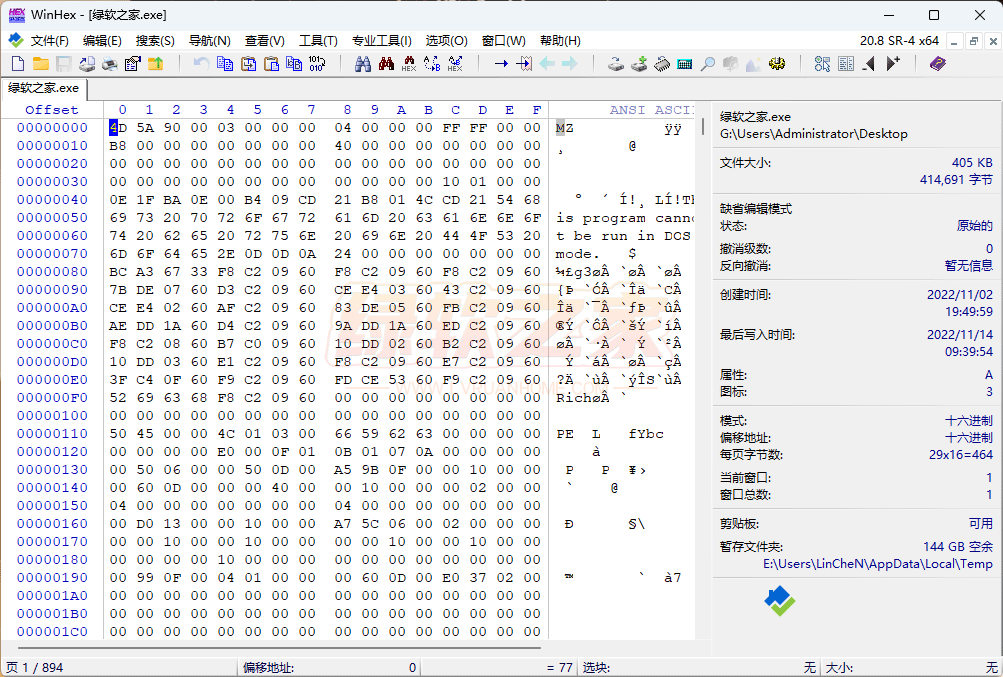Open the Calculator toolbar icon
This screenshot has width=1003, height=677.
tap(685, 64)
